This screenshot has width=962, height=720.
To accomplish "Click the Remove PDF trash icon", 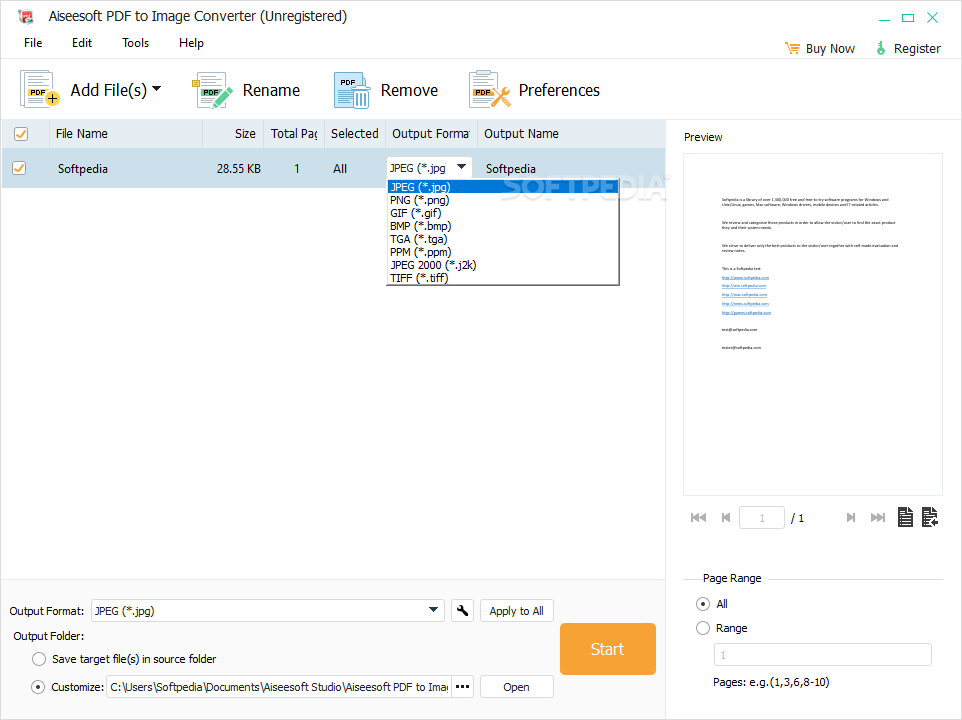I will pos(352,90).
